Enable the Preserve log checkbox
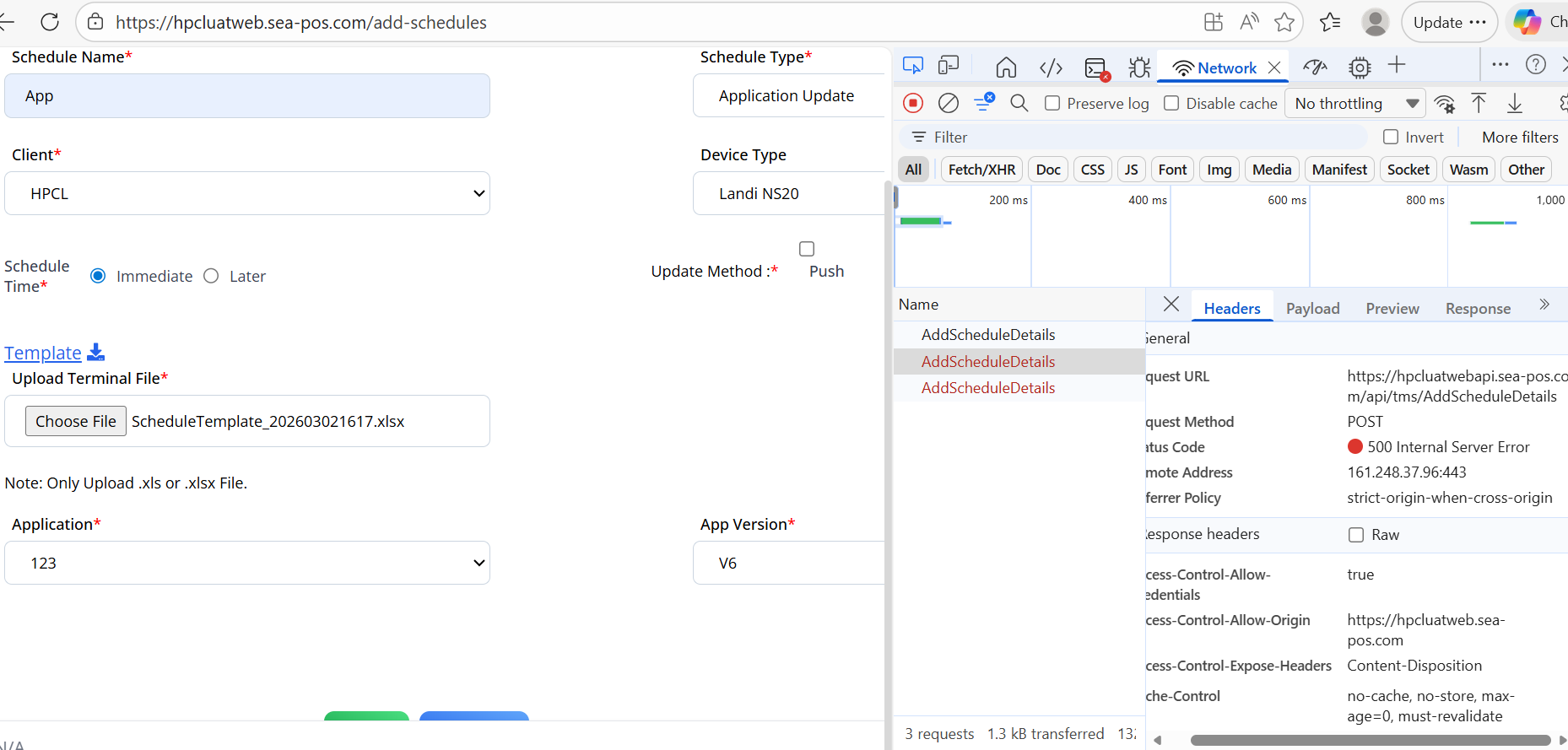Screen dimensions: 1568x750 coord(1052,103)
